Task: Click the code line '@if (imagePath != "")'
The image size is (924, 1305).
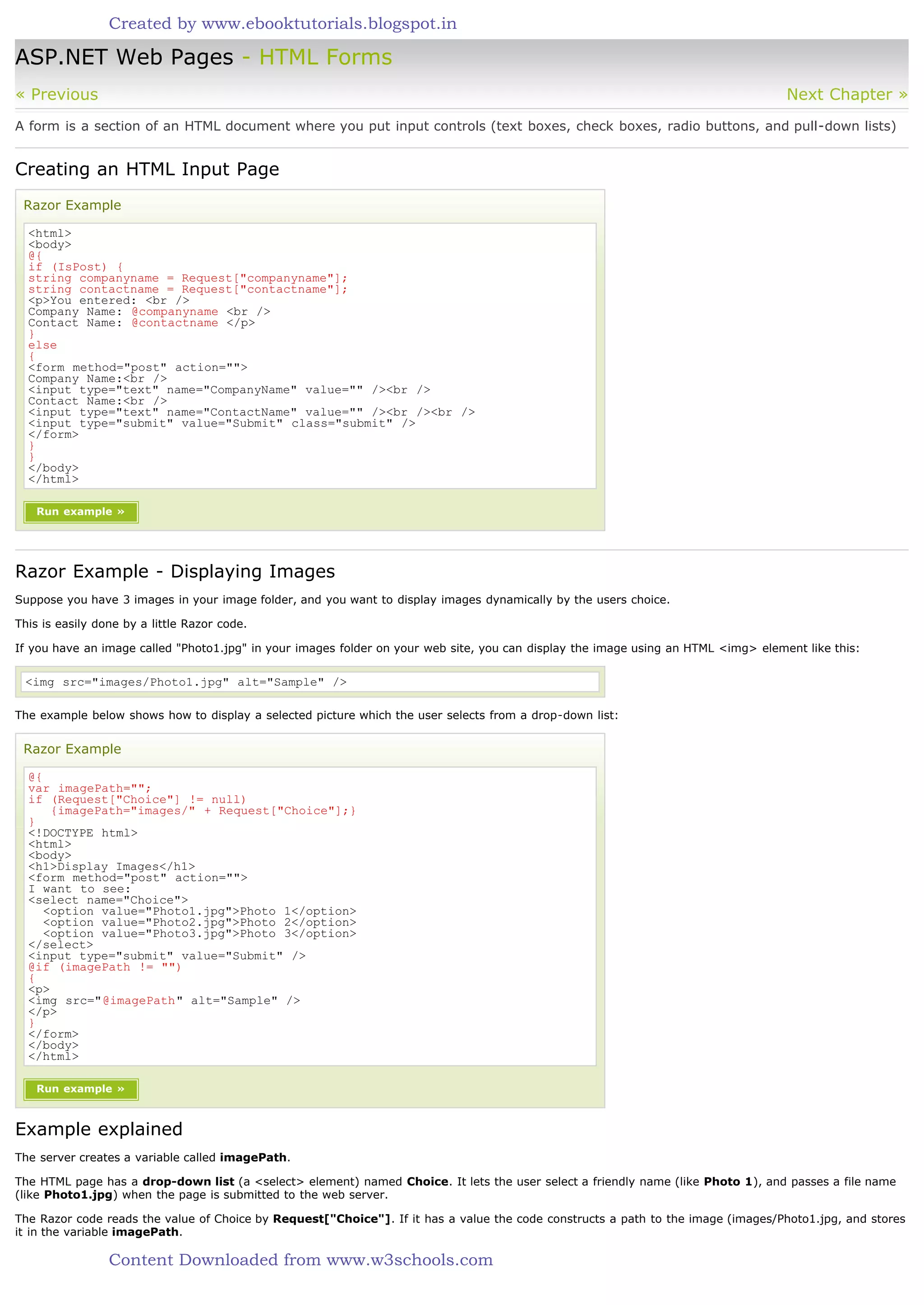Action: (105, 967)
